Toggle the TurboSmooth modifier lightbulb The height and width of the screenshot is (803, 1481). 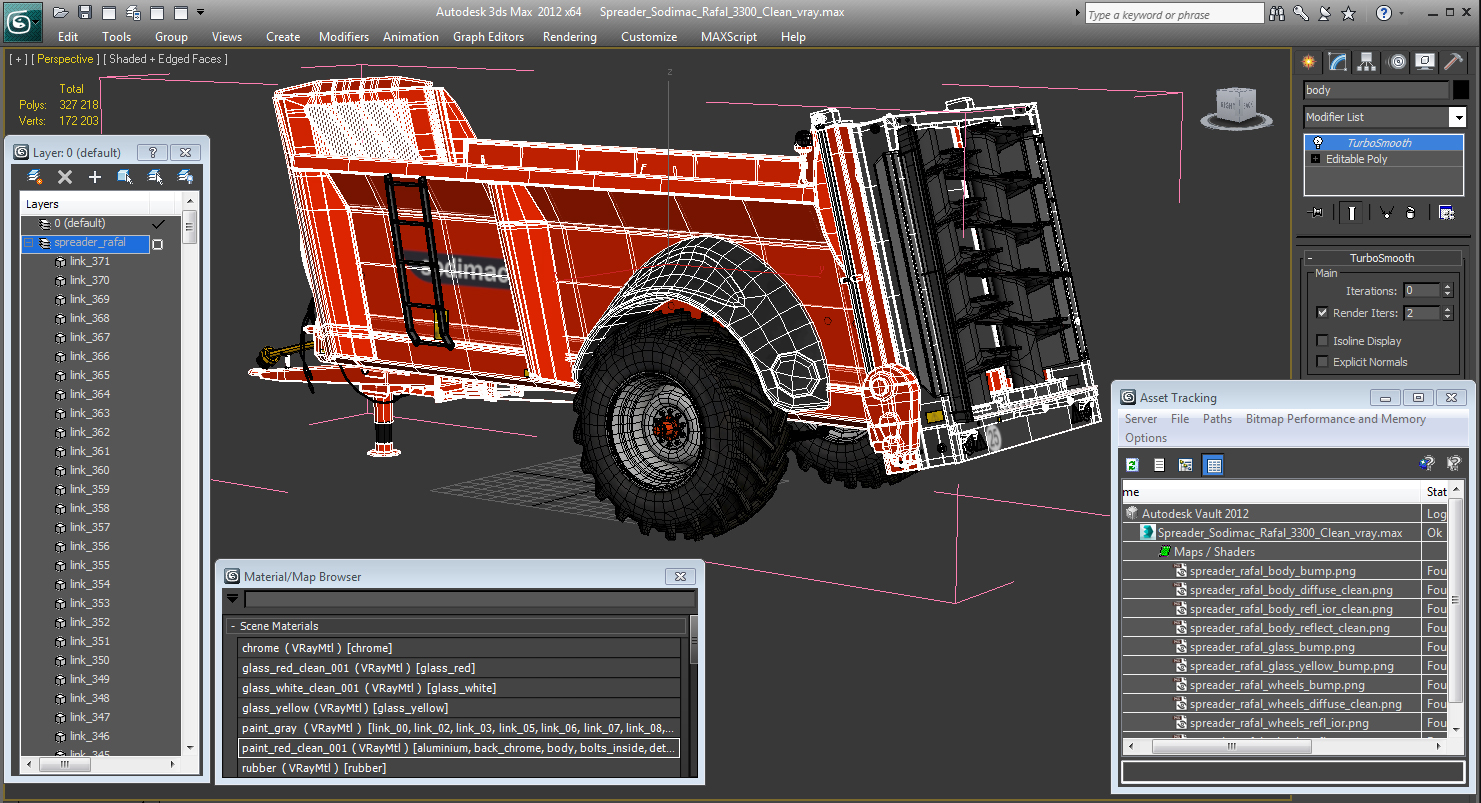point(1318,143)
